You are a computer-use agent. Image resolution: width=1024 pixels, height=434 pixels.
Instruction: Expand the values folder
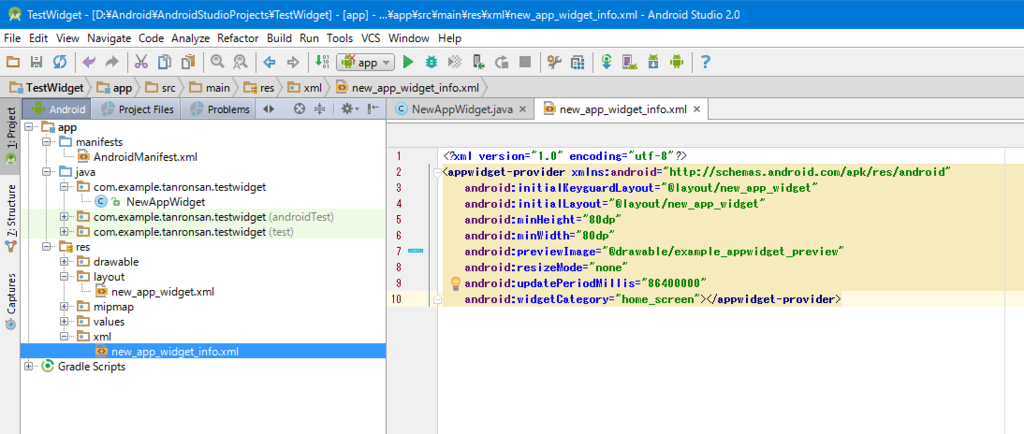point(64,322)
